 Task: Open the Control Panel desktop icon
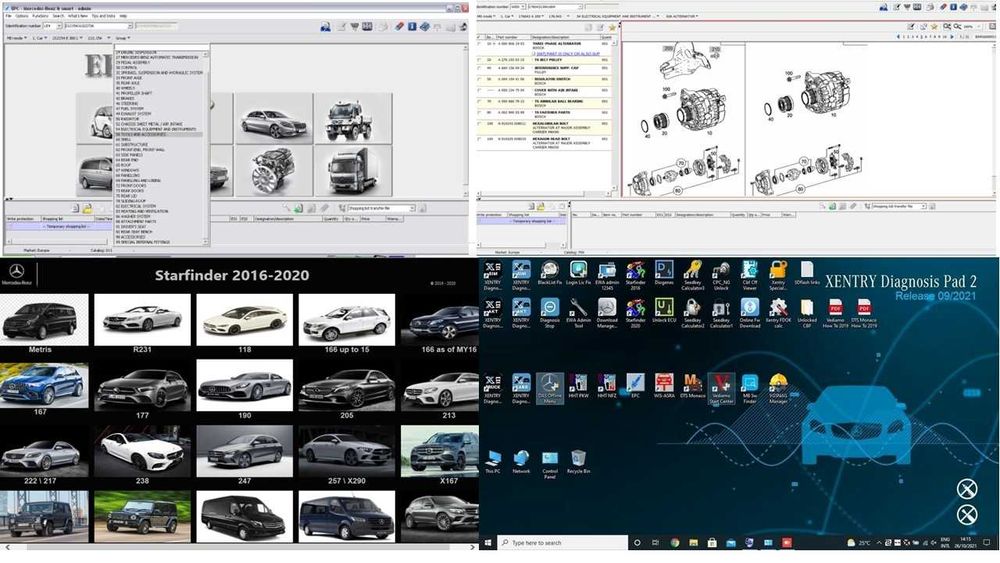tap(550, 465)
